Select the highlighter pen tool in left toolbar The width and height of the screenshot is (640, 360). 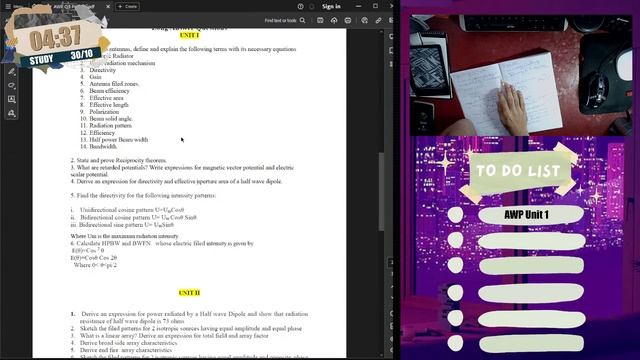tap(11, 72)
